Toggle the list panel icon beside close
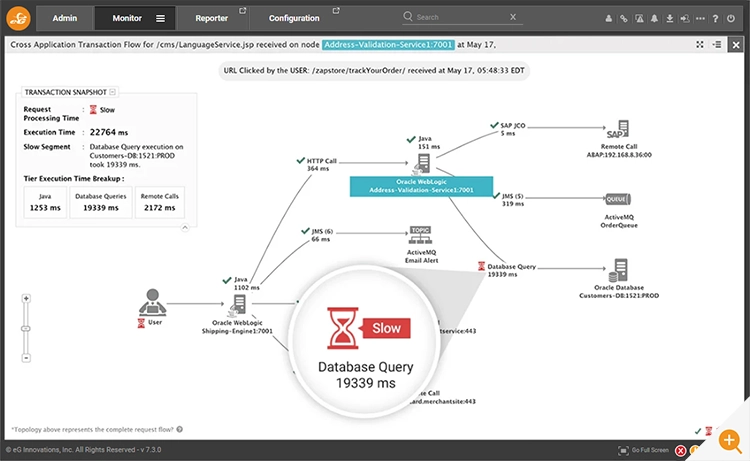This screenshot has width=750, height=461. coord(717,44)
